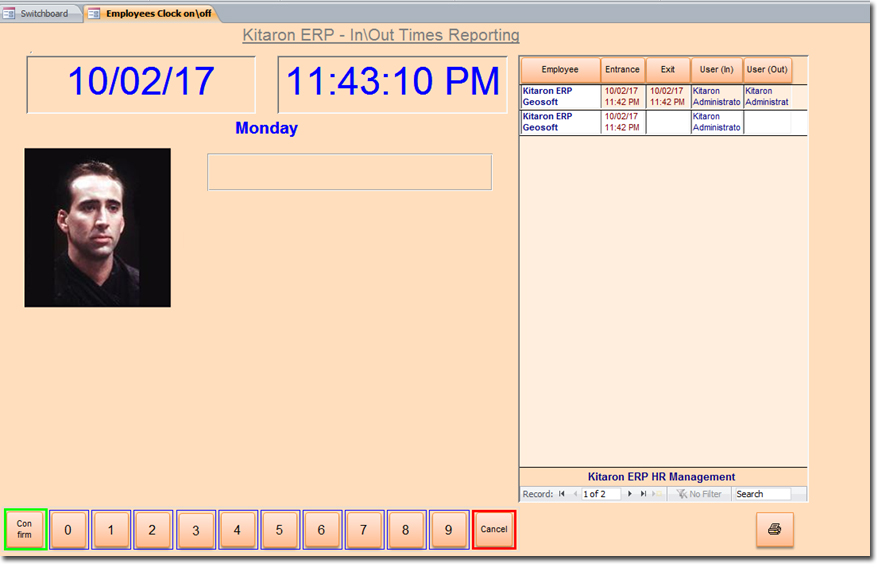Click the employee photo

[x=97, y=228]
